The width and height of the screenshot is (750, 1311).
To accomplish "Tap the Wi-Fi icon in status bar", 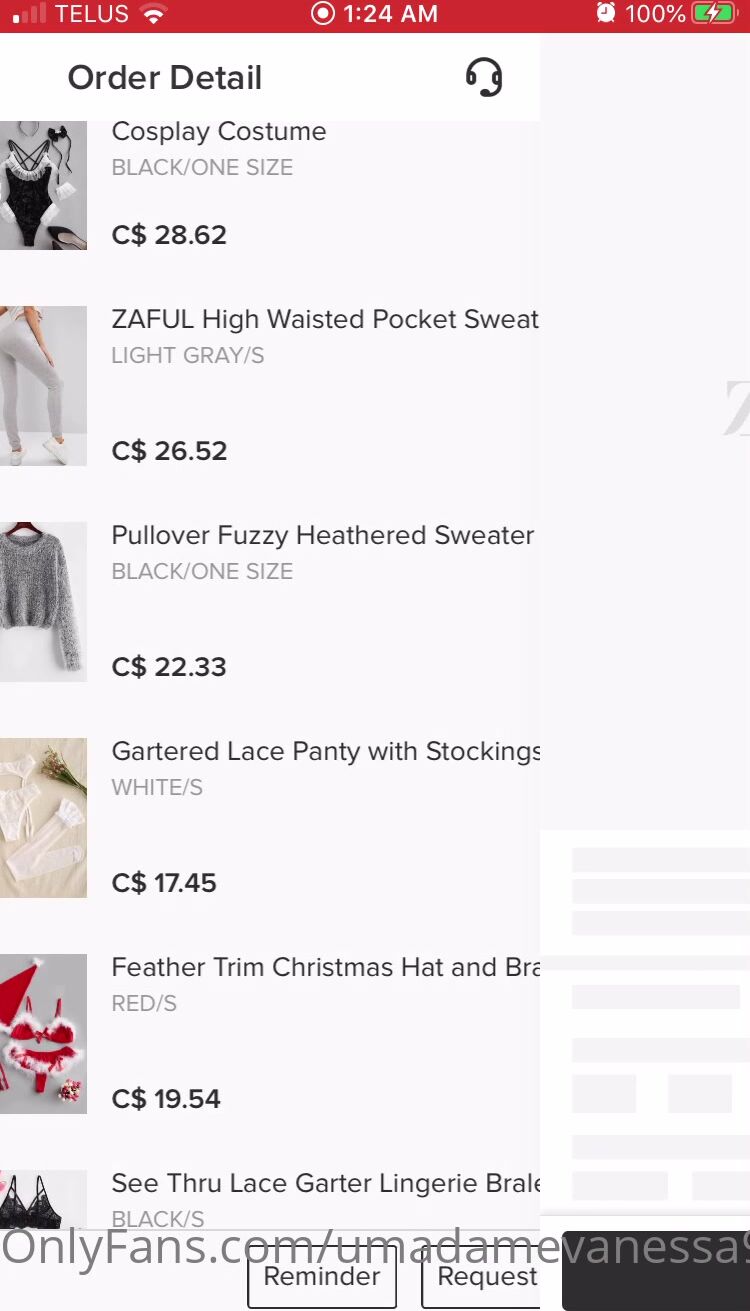I will (x=153, y=14).
